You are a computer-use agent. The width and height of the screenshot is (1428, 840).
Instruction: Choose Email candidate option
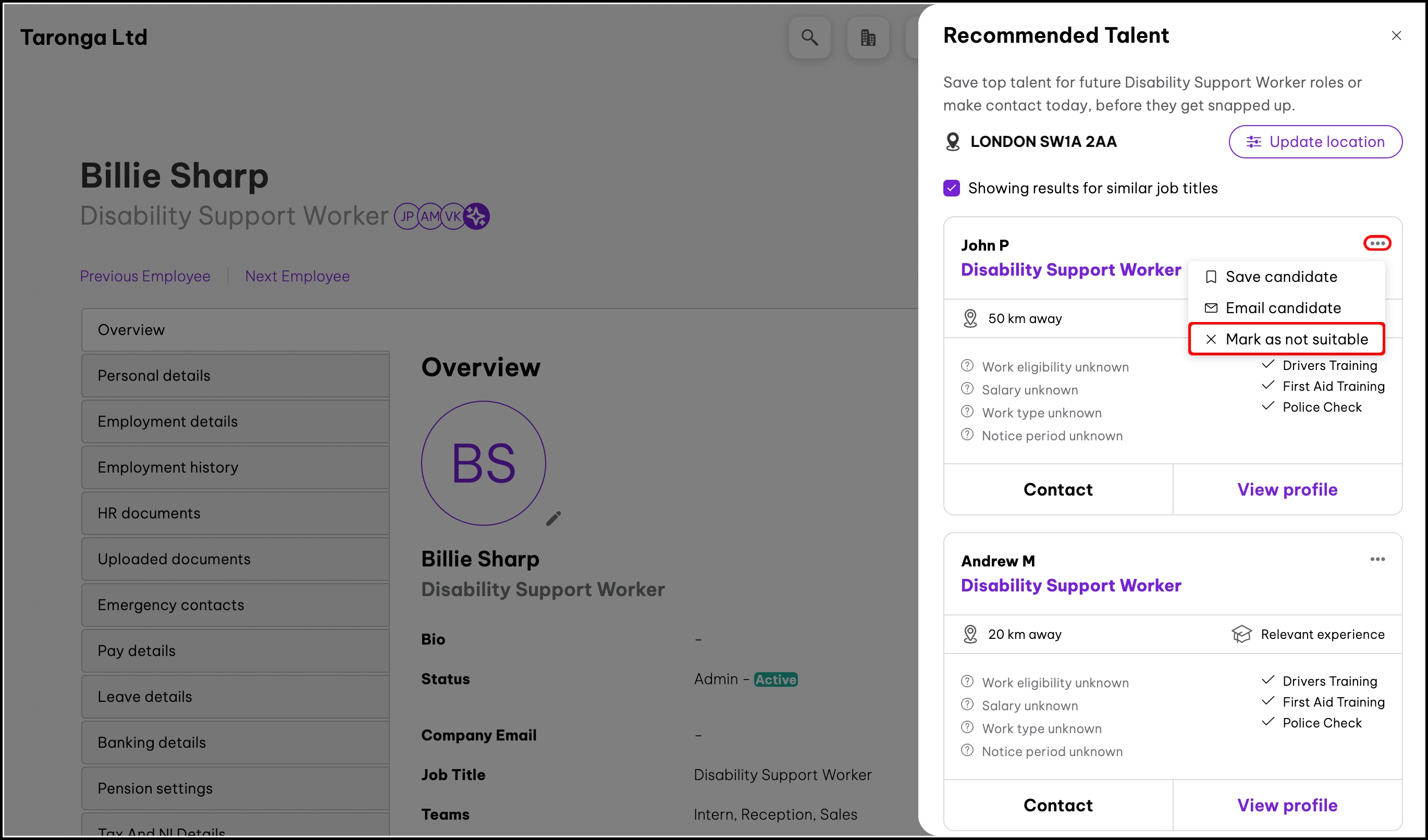[1283, 308]
